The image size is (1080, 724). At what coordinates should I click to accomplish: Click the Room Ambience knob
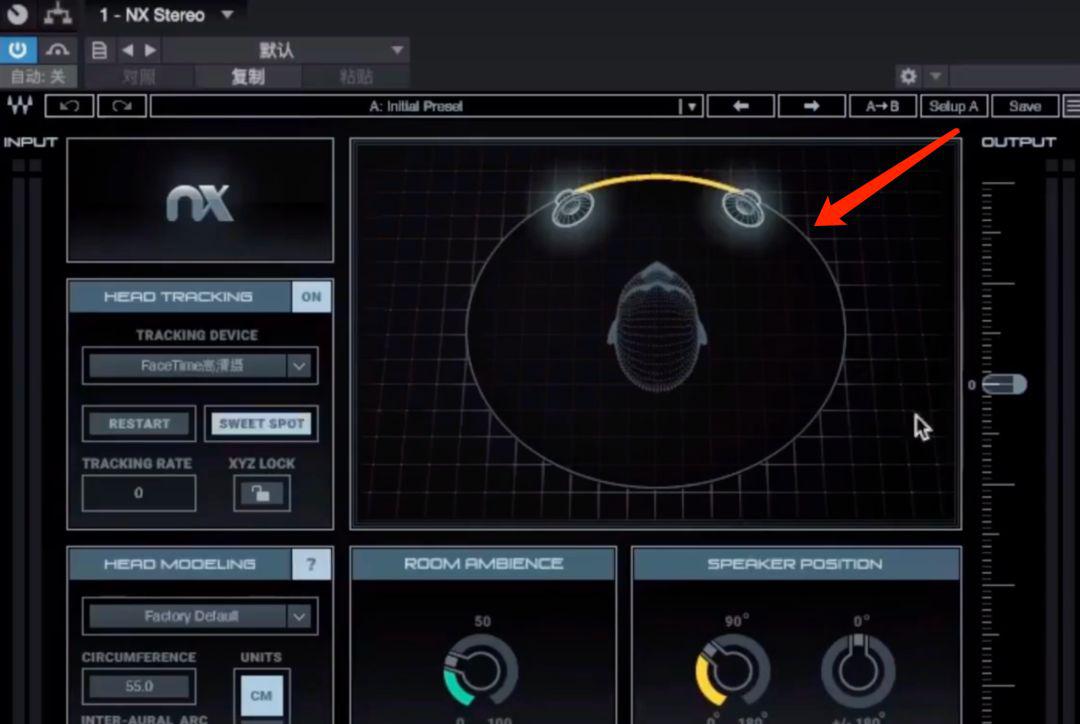click(480, 670)
